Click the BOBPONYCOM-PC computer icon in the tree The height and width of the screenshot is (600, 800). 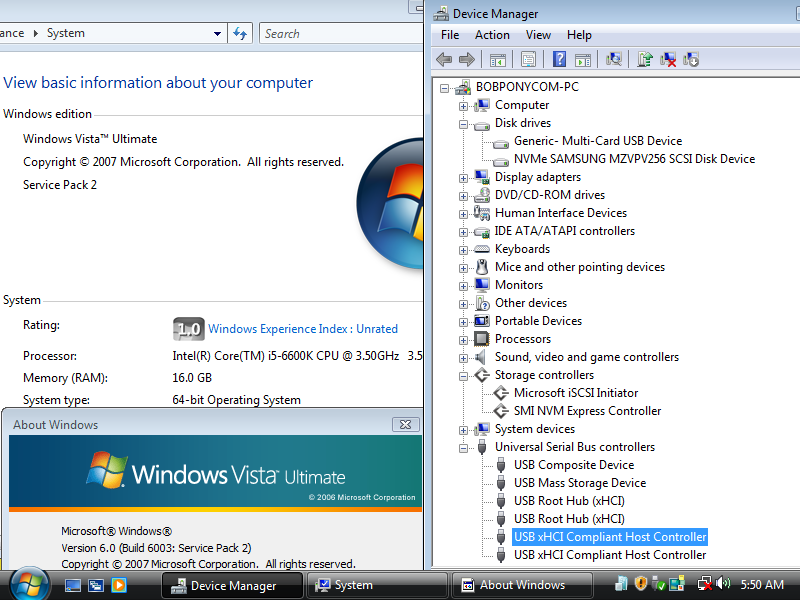click(x=463, y=87)
